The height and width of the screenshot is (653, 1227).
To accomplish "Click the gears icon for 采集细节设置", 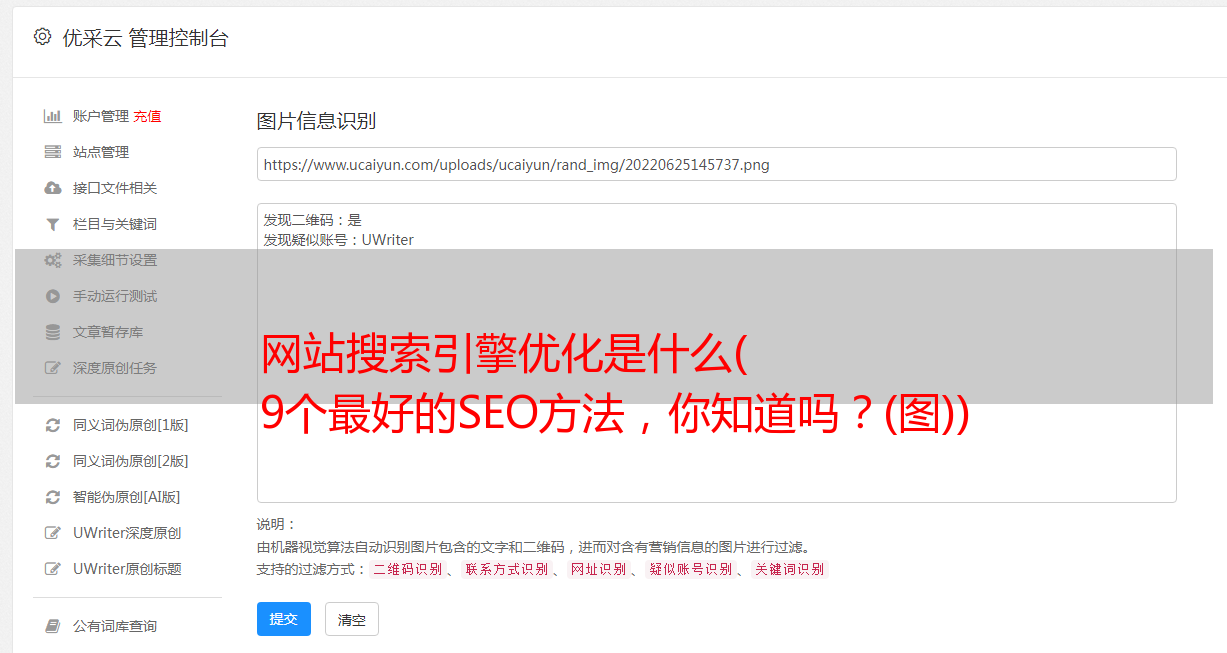I will (53, 260).
